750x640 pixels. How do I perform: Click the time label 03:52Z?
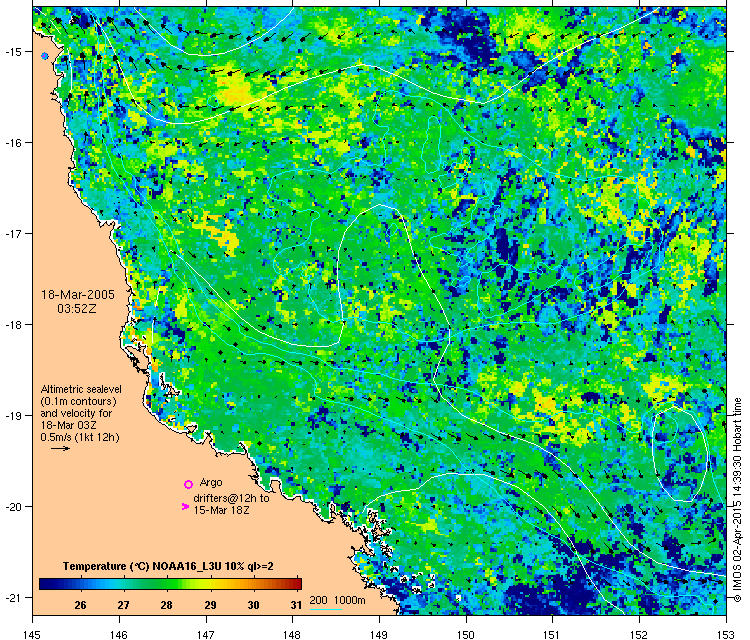pos(77,309)
